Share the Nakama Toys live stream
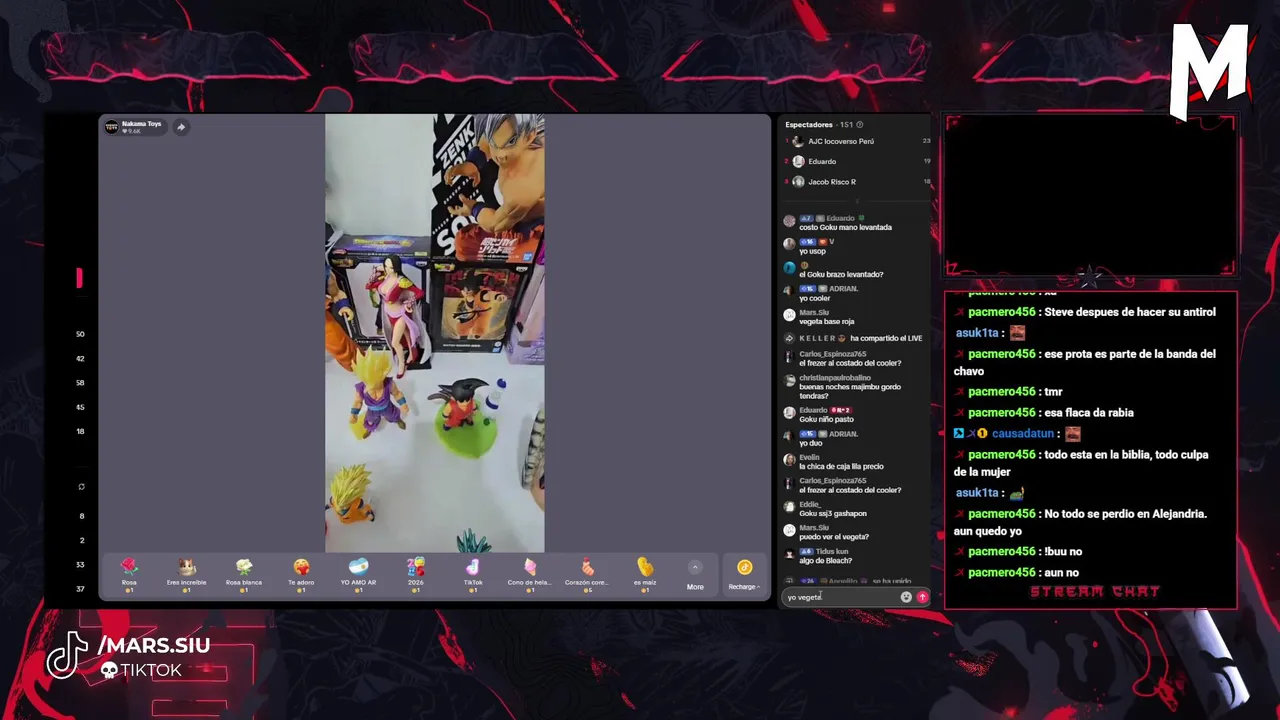 [181, 127]
